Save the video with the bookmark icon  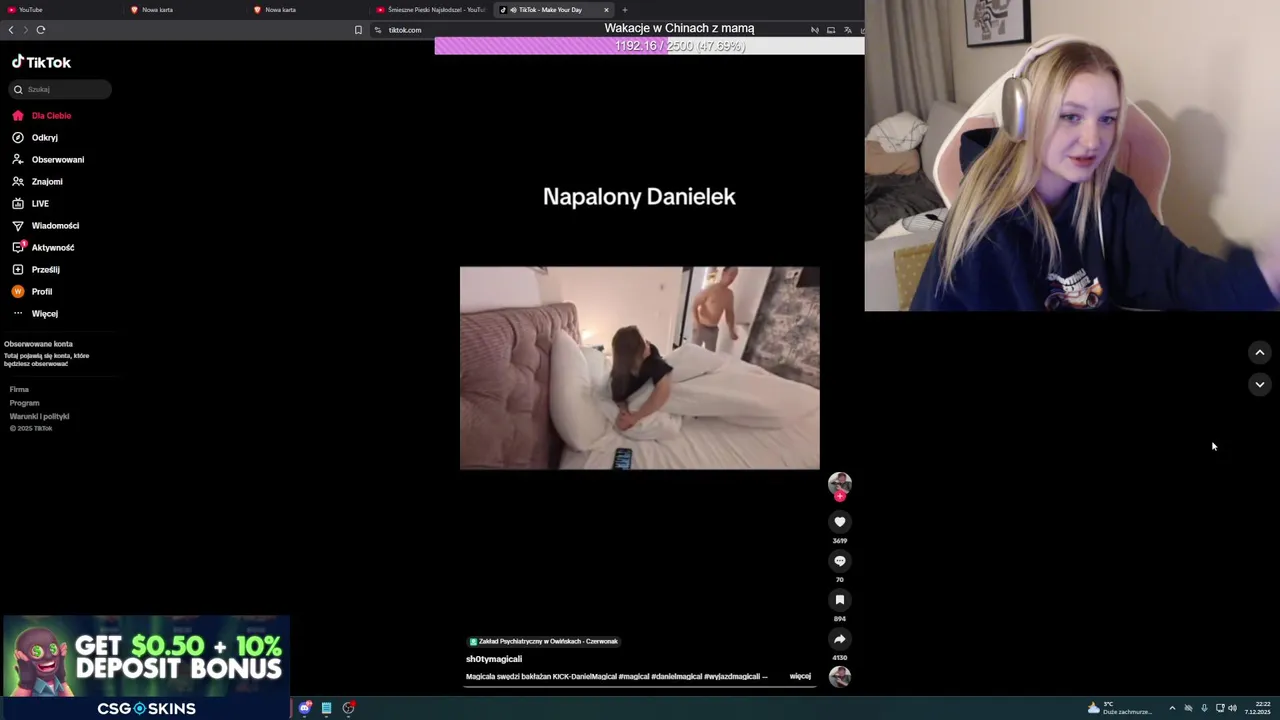[x=840, y=600]
